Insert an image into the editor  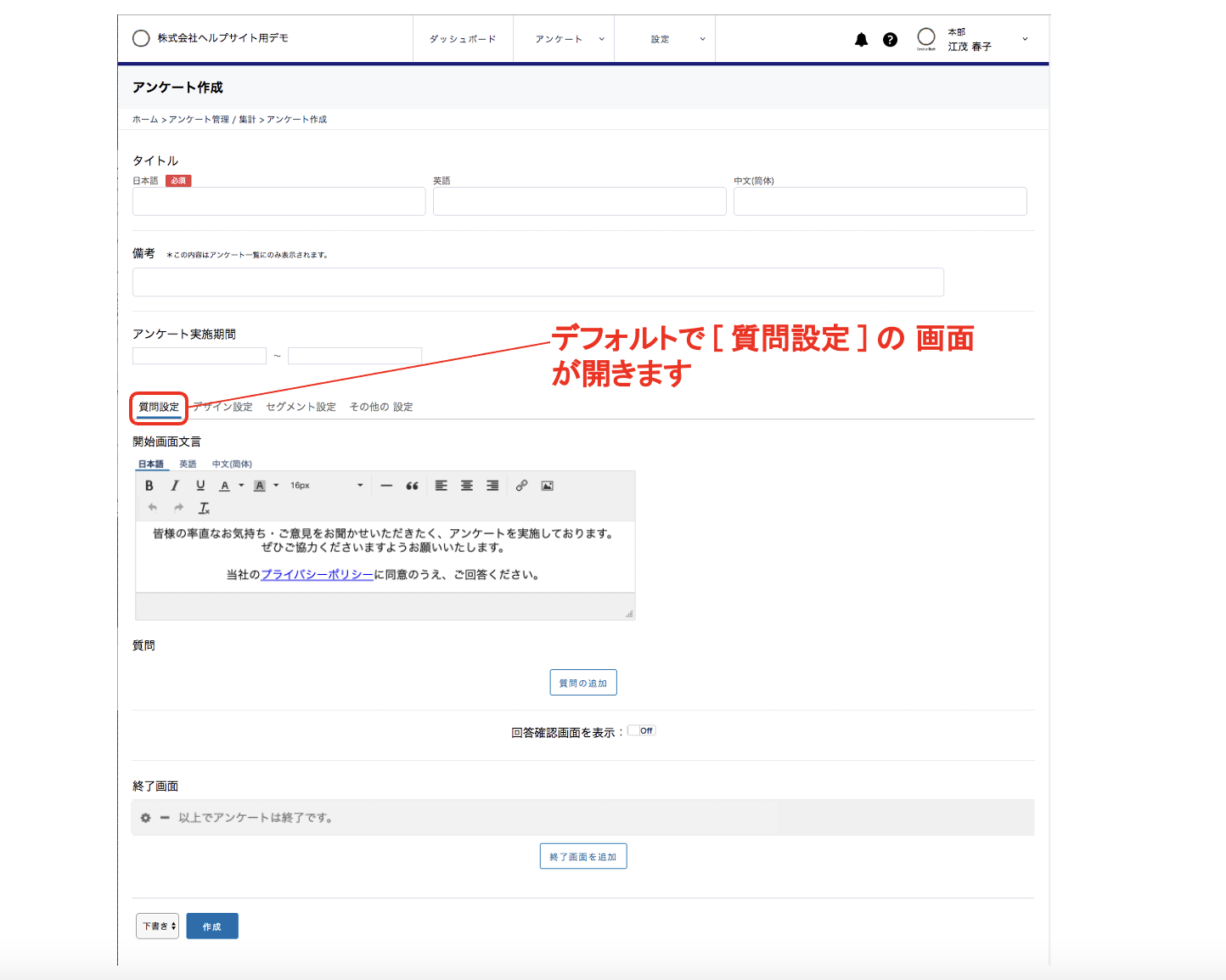click(x=548, y=486)
